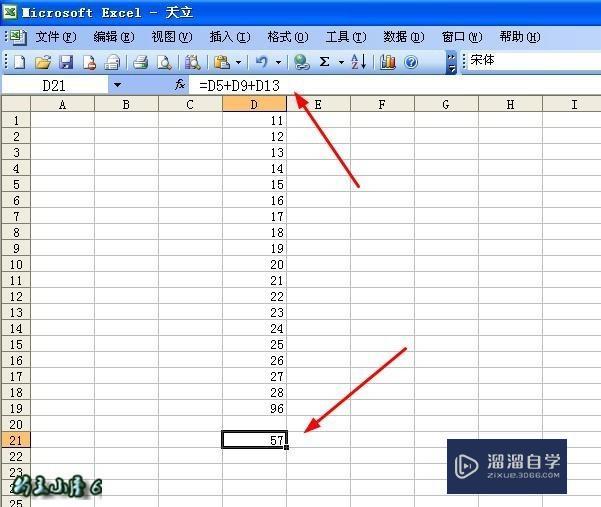
Task: Open the 数据(D) menu
Action: click(x=404, y=37)
